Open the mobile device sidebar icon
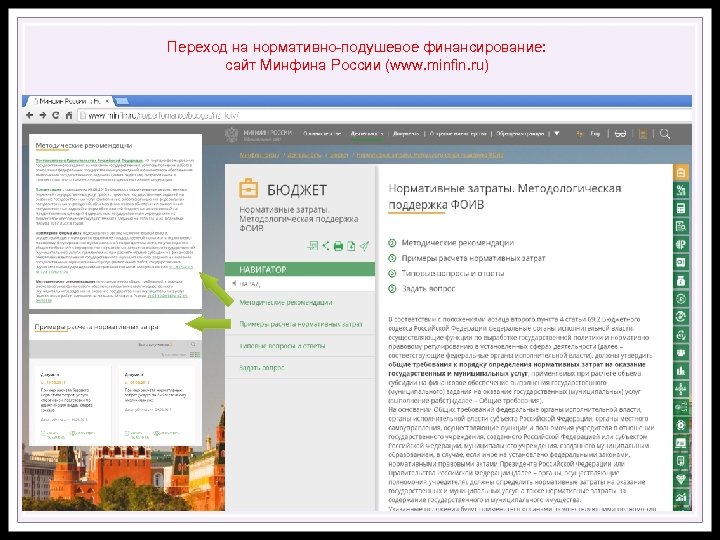 point(681,461)
